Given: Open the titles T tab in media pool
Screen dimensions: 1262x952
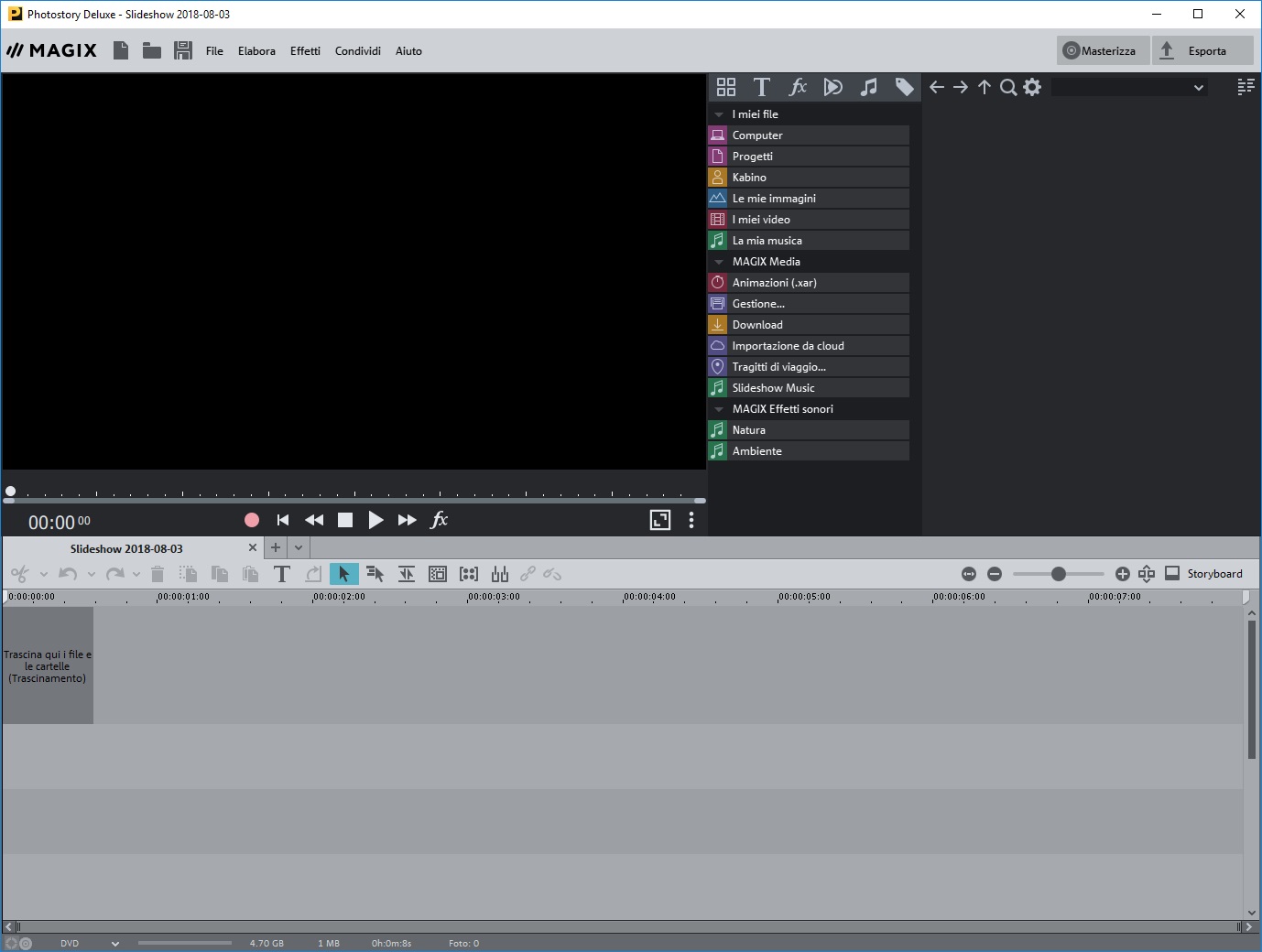Looking at the screenshot, I should point(761,87).
